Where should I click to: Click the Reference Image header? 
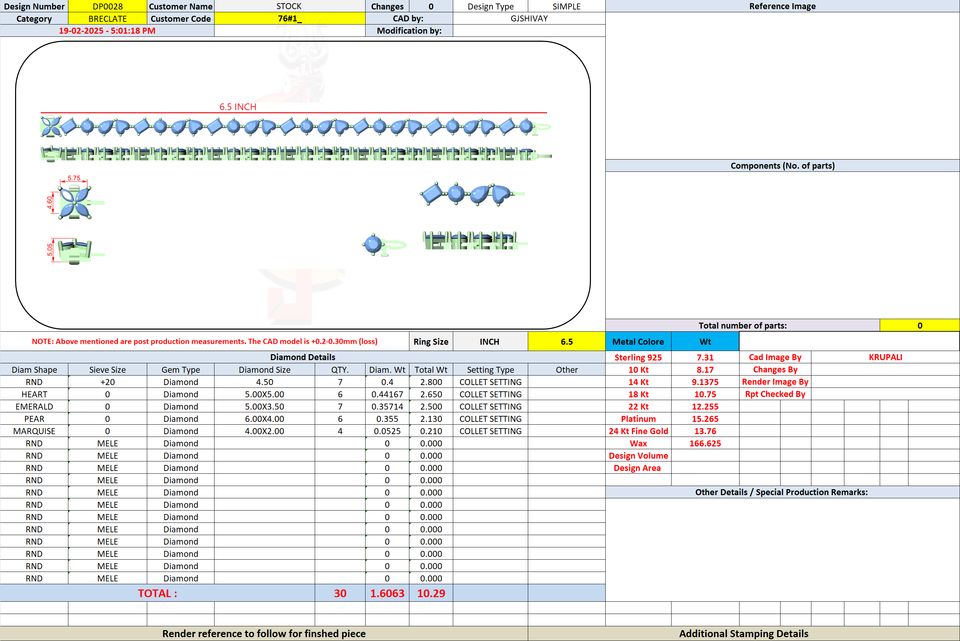click(x=782, y=6)
